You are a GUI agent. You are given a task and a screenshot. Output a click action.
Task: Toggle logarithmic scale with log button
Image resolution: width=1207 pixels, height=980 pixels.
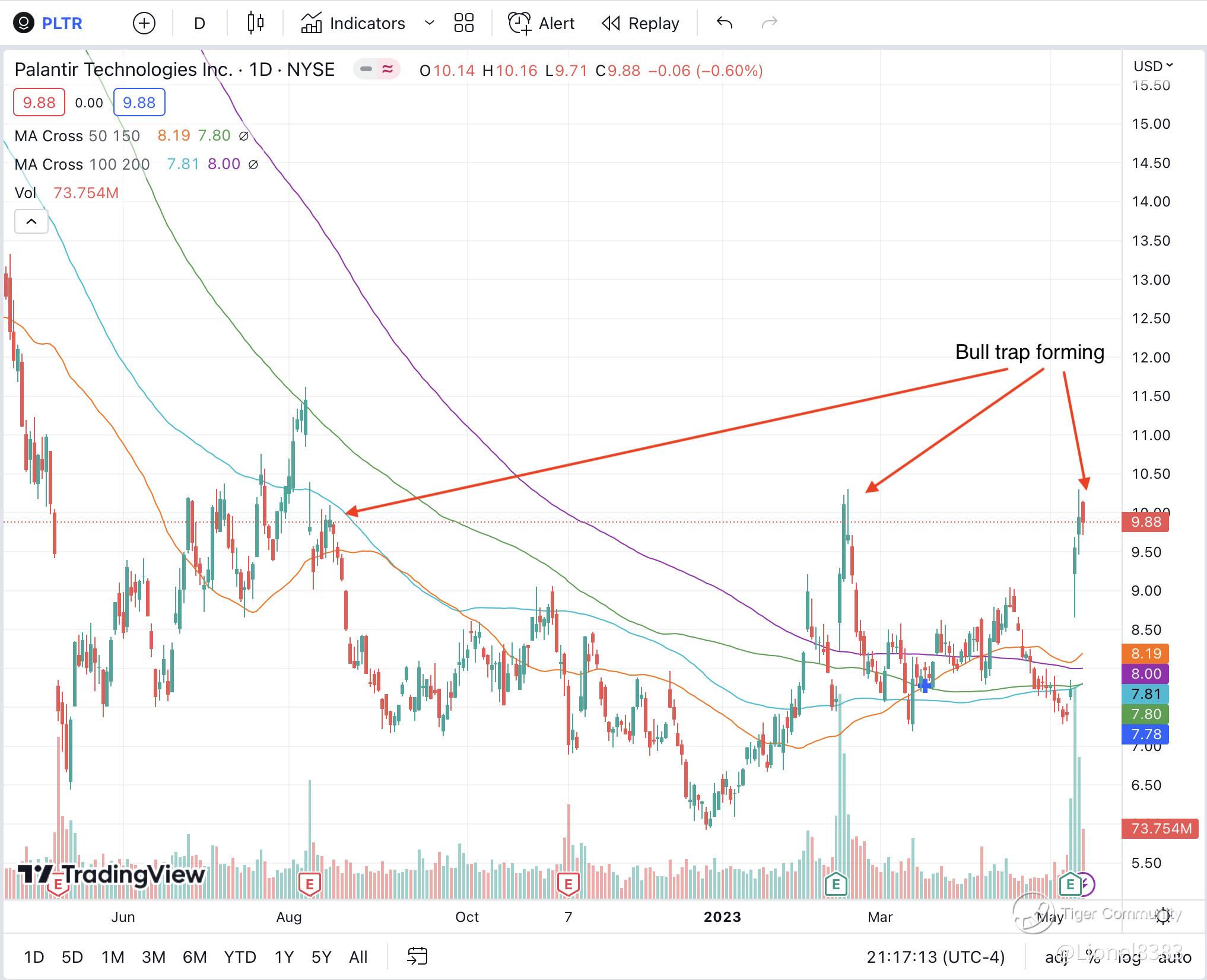[x=1129, y=957]
